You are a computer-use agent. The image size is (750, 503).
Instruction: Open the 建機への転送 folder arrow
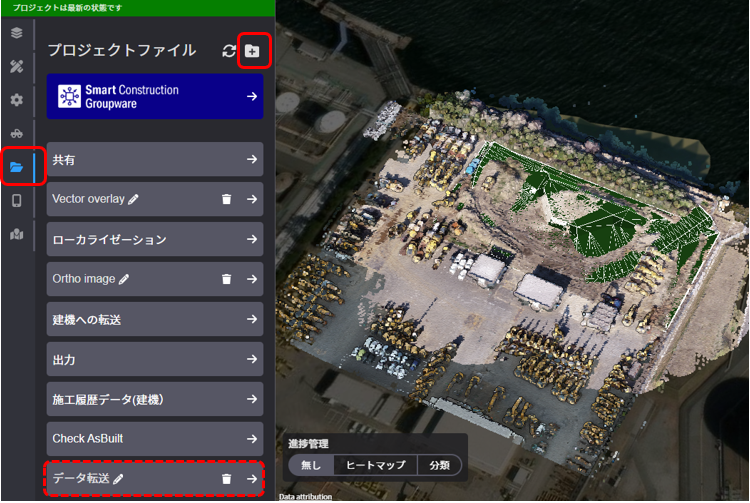coord(252,319)
